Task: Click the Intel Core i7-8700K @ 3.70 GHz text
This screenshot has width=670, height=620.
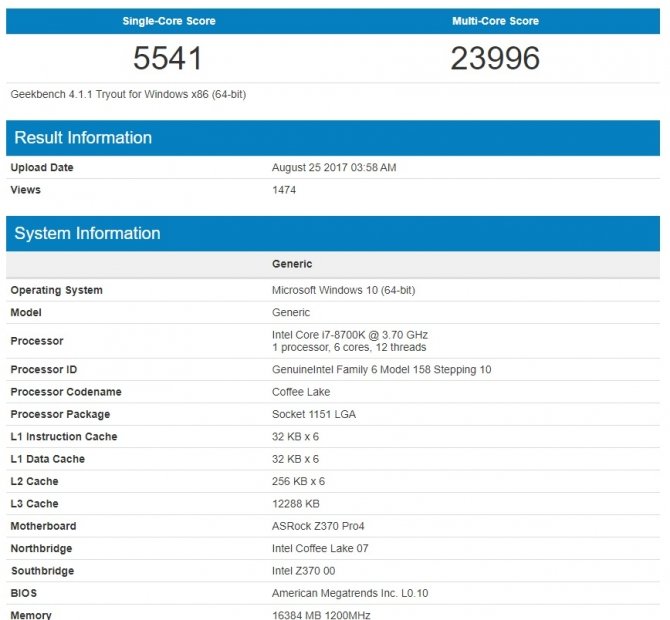Action: [x=350, y=335]
